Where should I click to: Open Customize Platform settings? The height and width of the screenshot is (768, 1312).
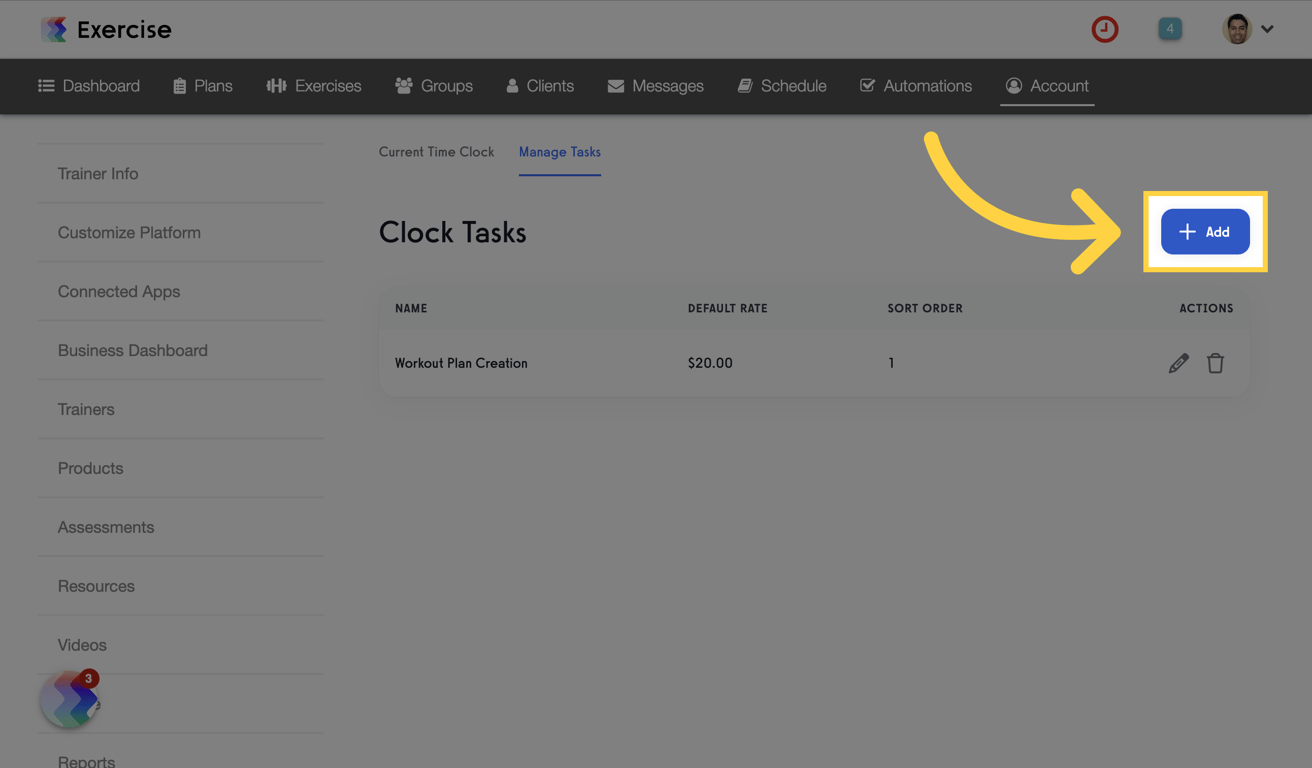tap(181, 233)
